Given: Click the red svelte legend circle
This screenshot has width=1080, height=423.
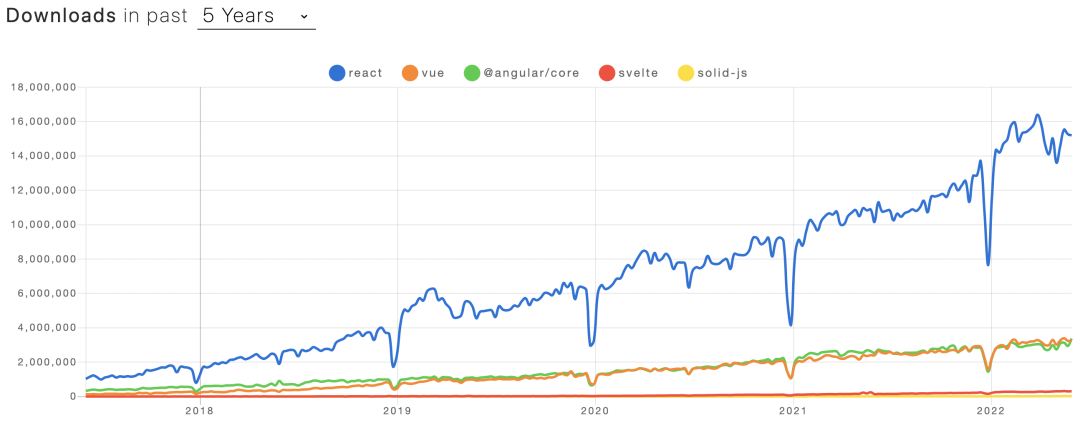Looking at the screenshot, I should [605, 72].
